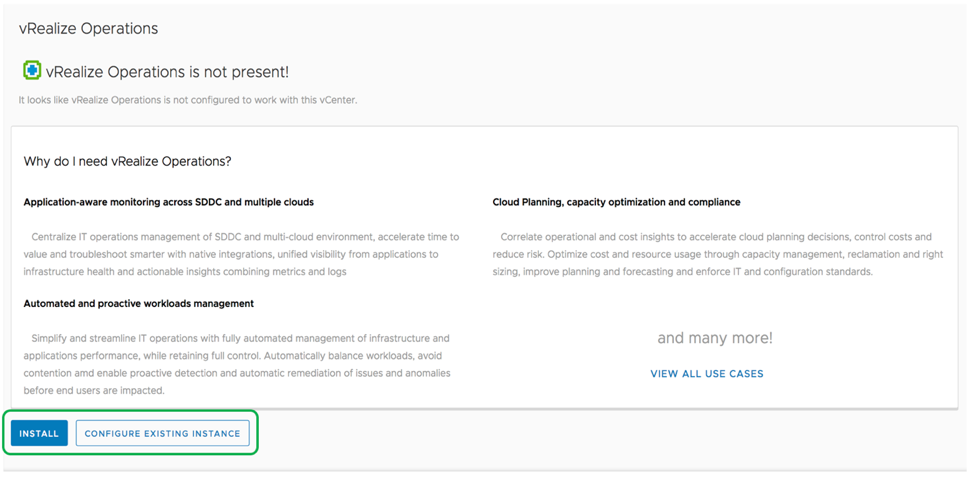Click line starting 'reduce risk. Optimize cost'

(x=717, y=254)
